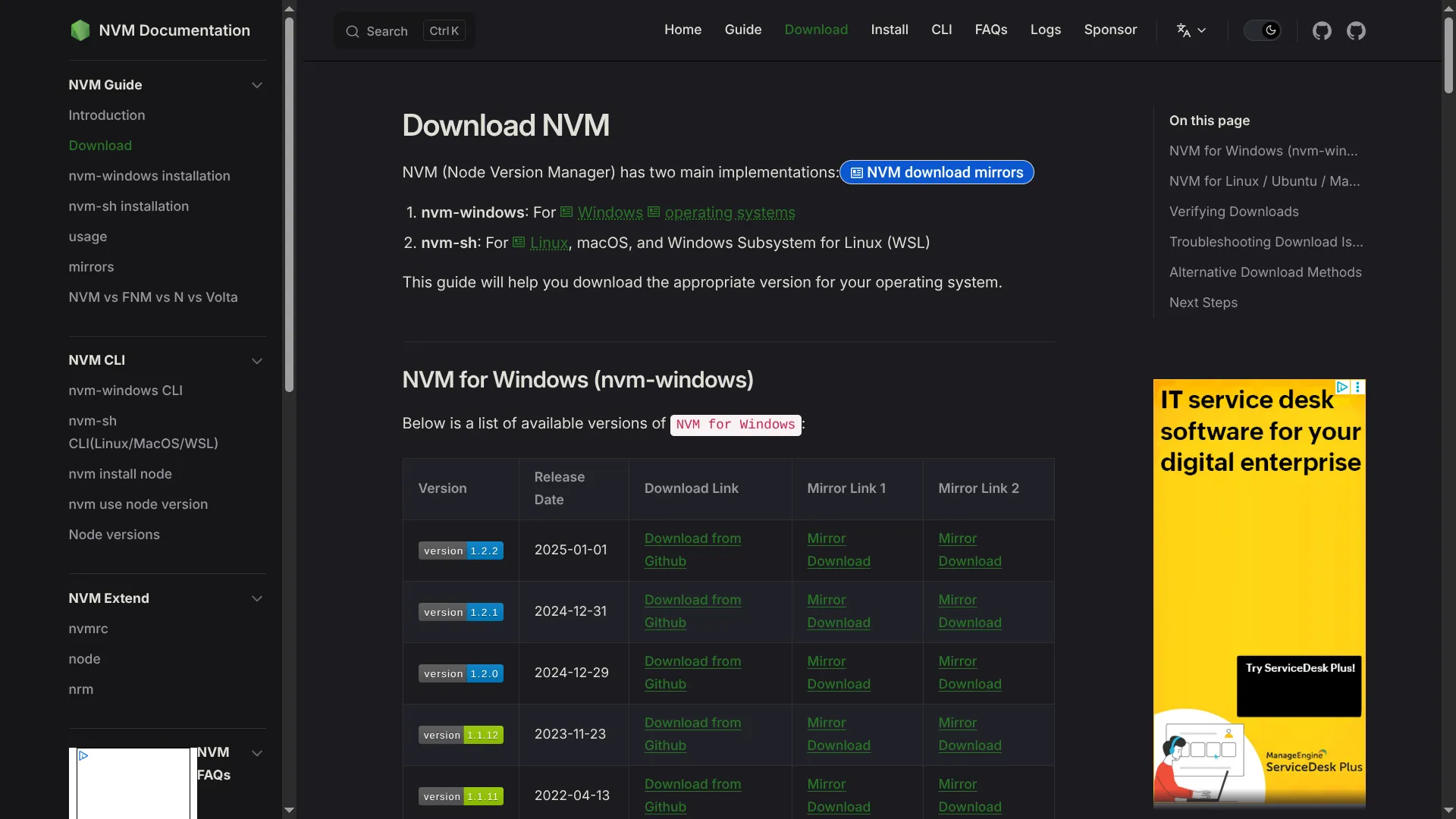Click version 1.2.0 badge
Screen dimensions: 1456x819
[x=460, y=673]
